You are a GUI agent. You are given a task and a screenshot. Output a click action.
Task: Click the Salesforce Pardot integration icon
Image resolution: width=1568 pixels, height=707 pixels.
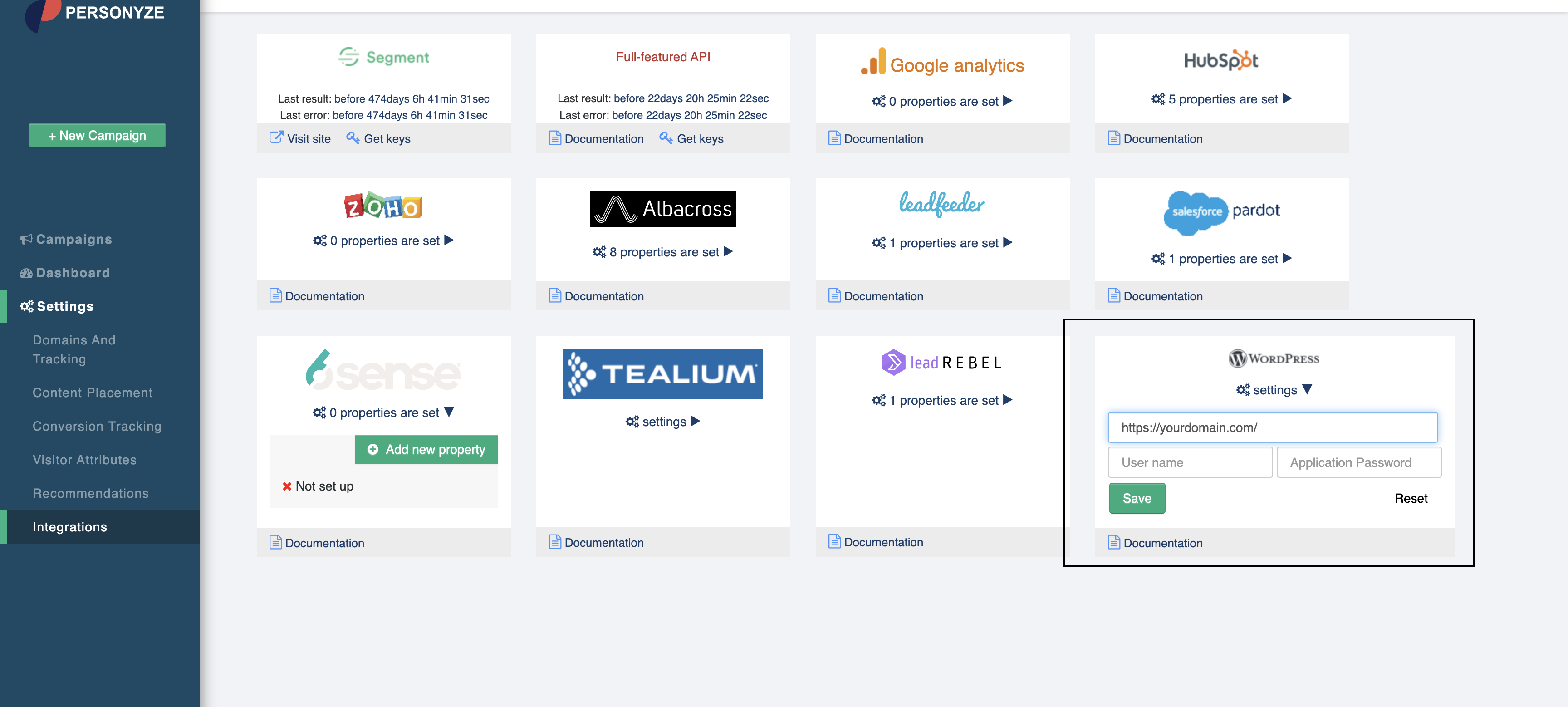pyautogui.click(x=1220, y=208)
